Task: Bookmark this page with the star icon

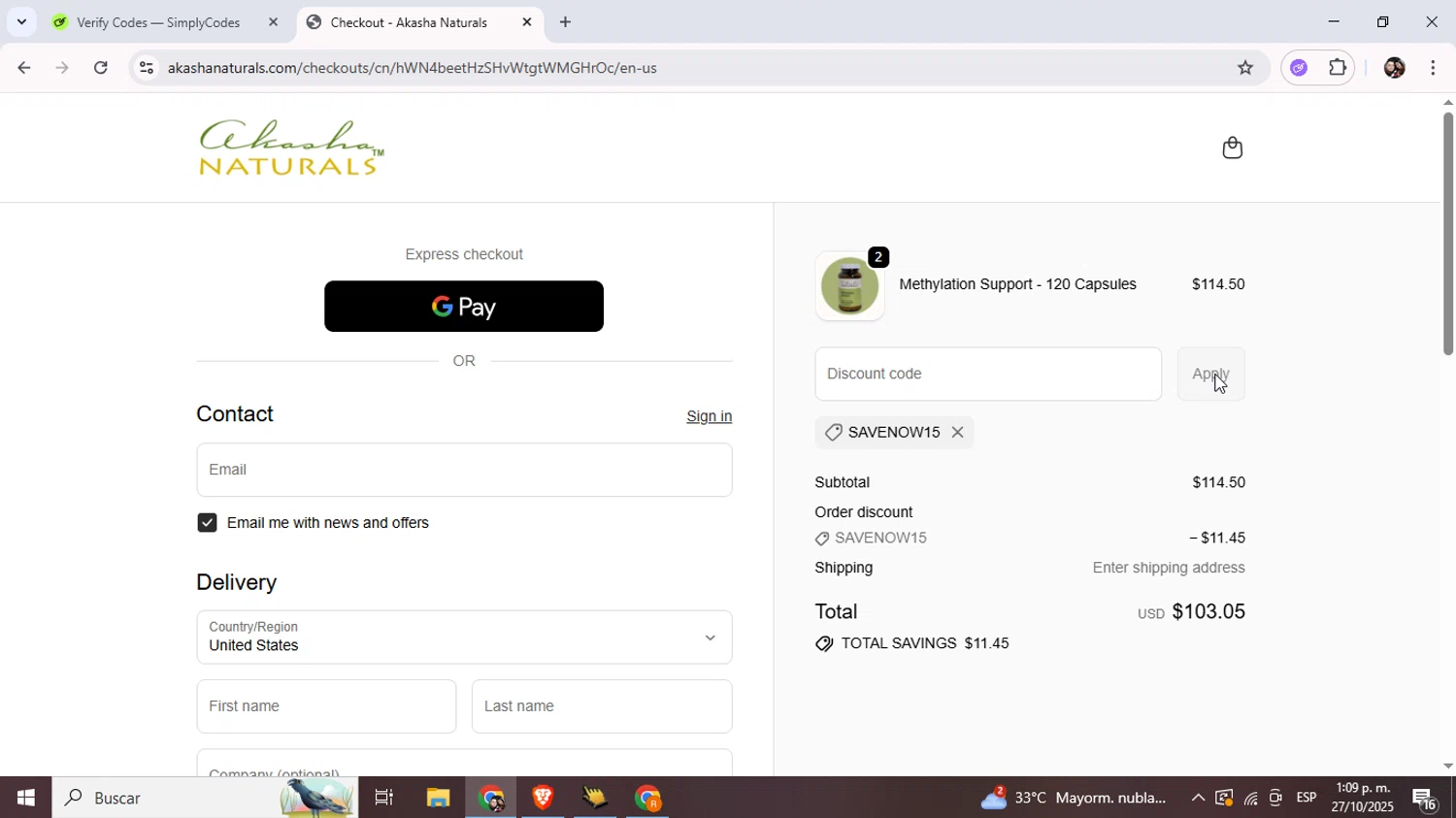Action: [x=1245, y=68]
